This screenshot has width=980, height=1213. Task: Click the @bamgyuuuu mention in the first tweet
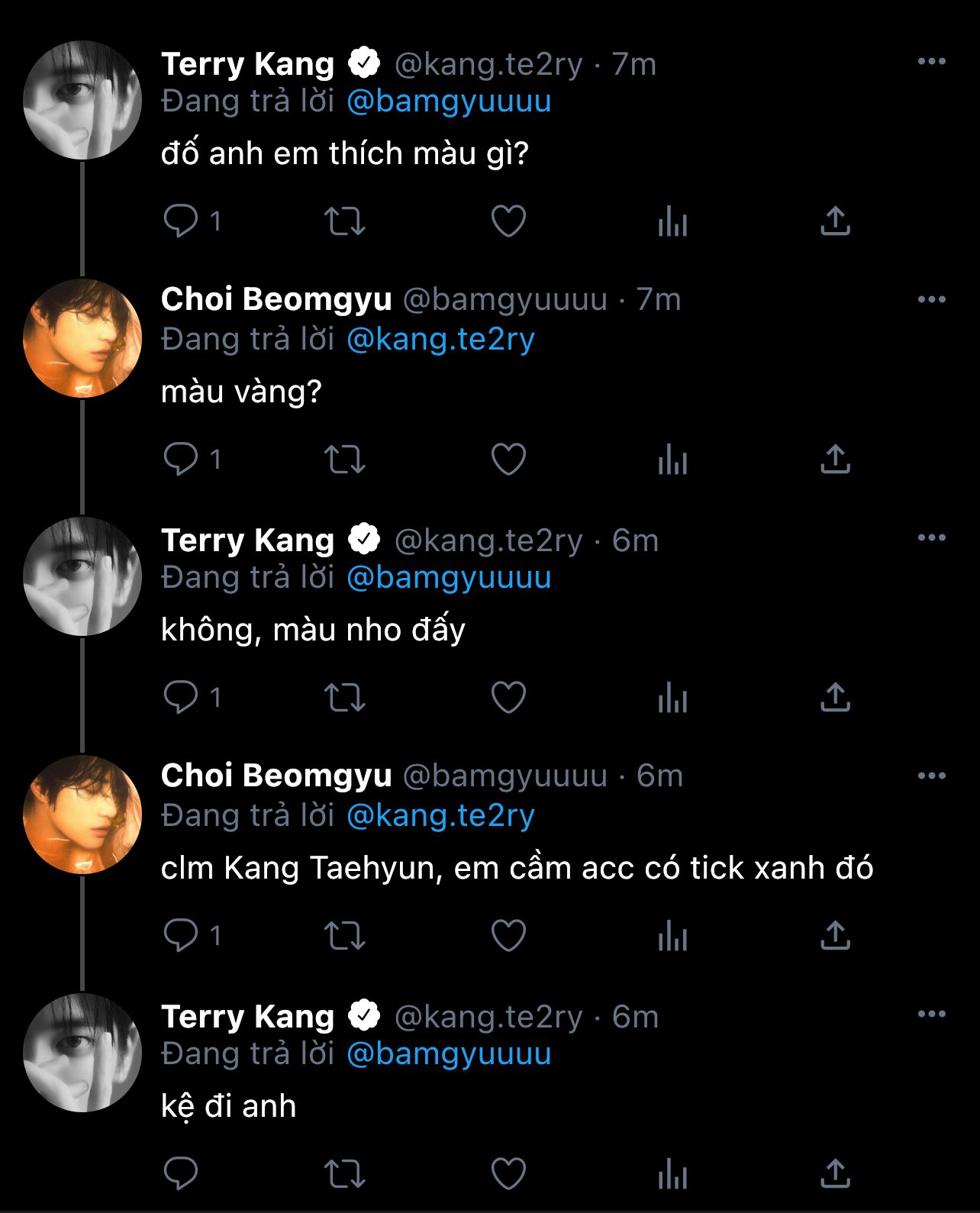[x=449, y=102]
